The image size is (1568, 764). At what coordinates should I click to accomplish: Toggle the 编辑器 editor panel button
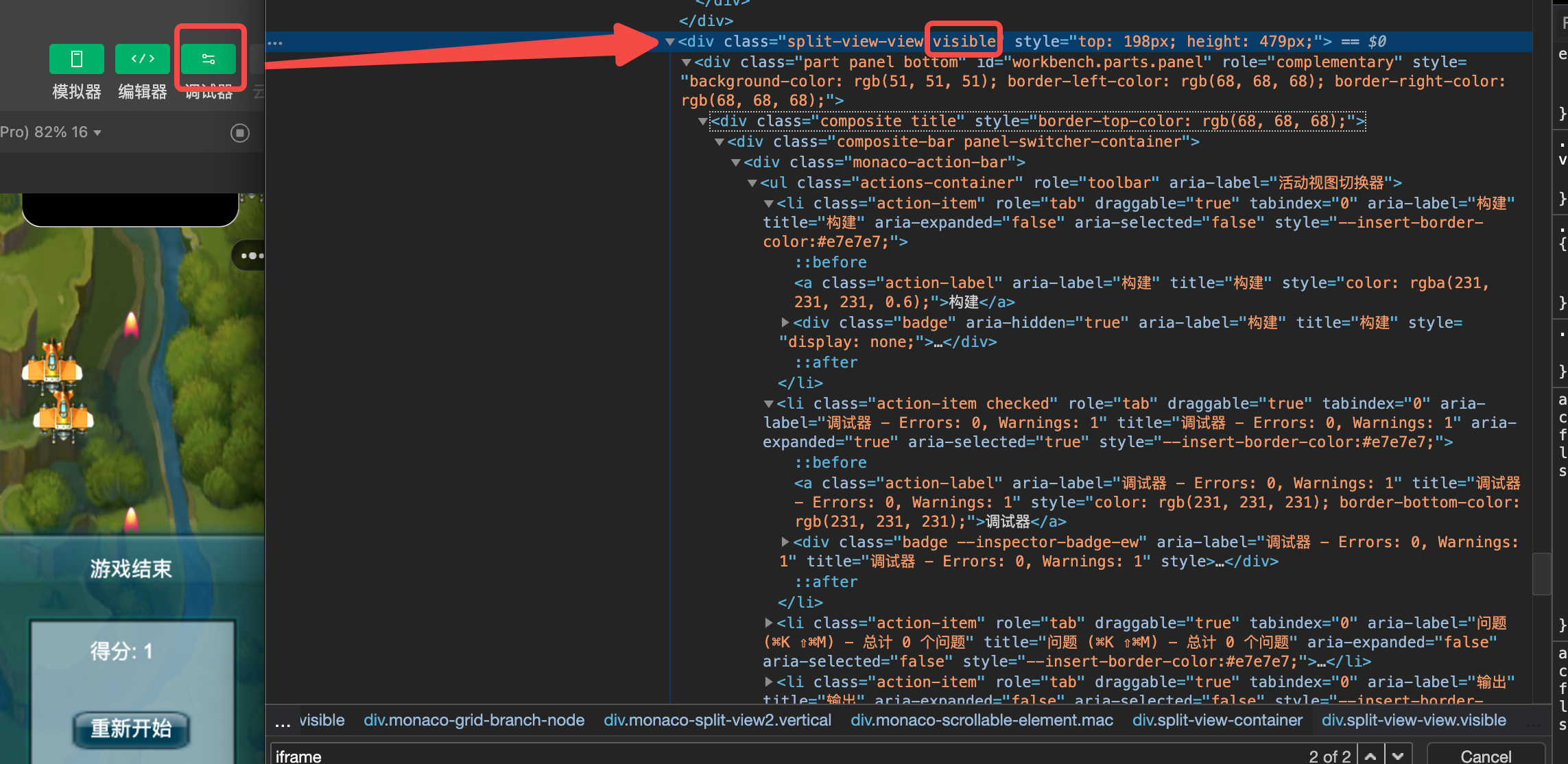point(142,60)
